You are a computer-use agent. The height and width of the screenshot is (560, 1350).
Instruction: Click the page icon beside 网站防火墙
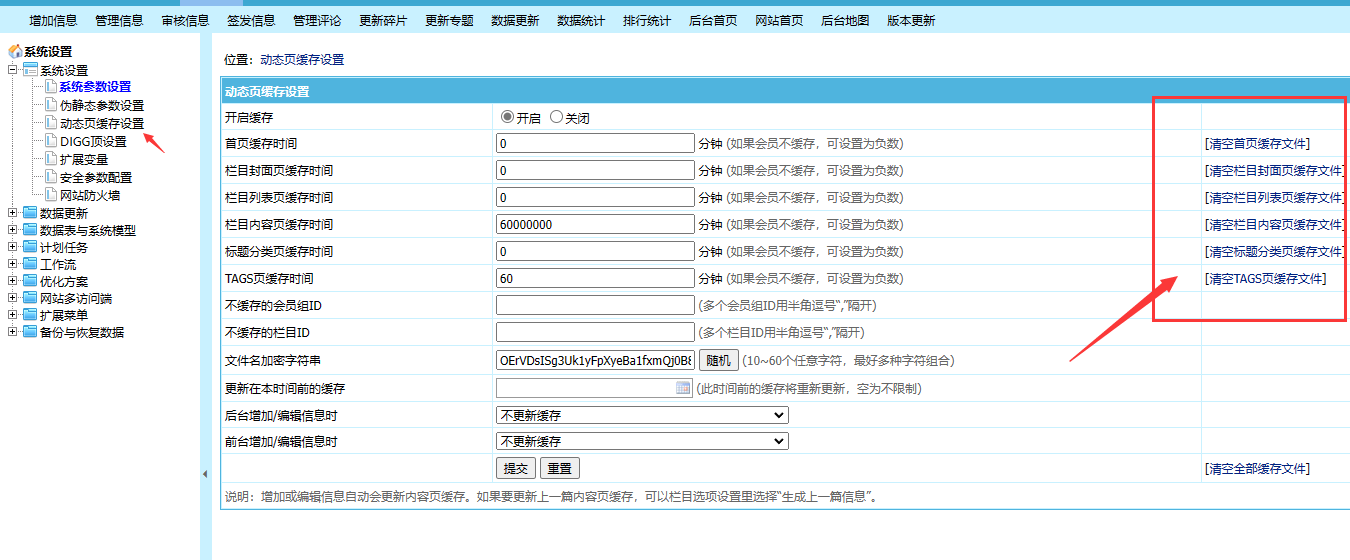[51, 196]
